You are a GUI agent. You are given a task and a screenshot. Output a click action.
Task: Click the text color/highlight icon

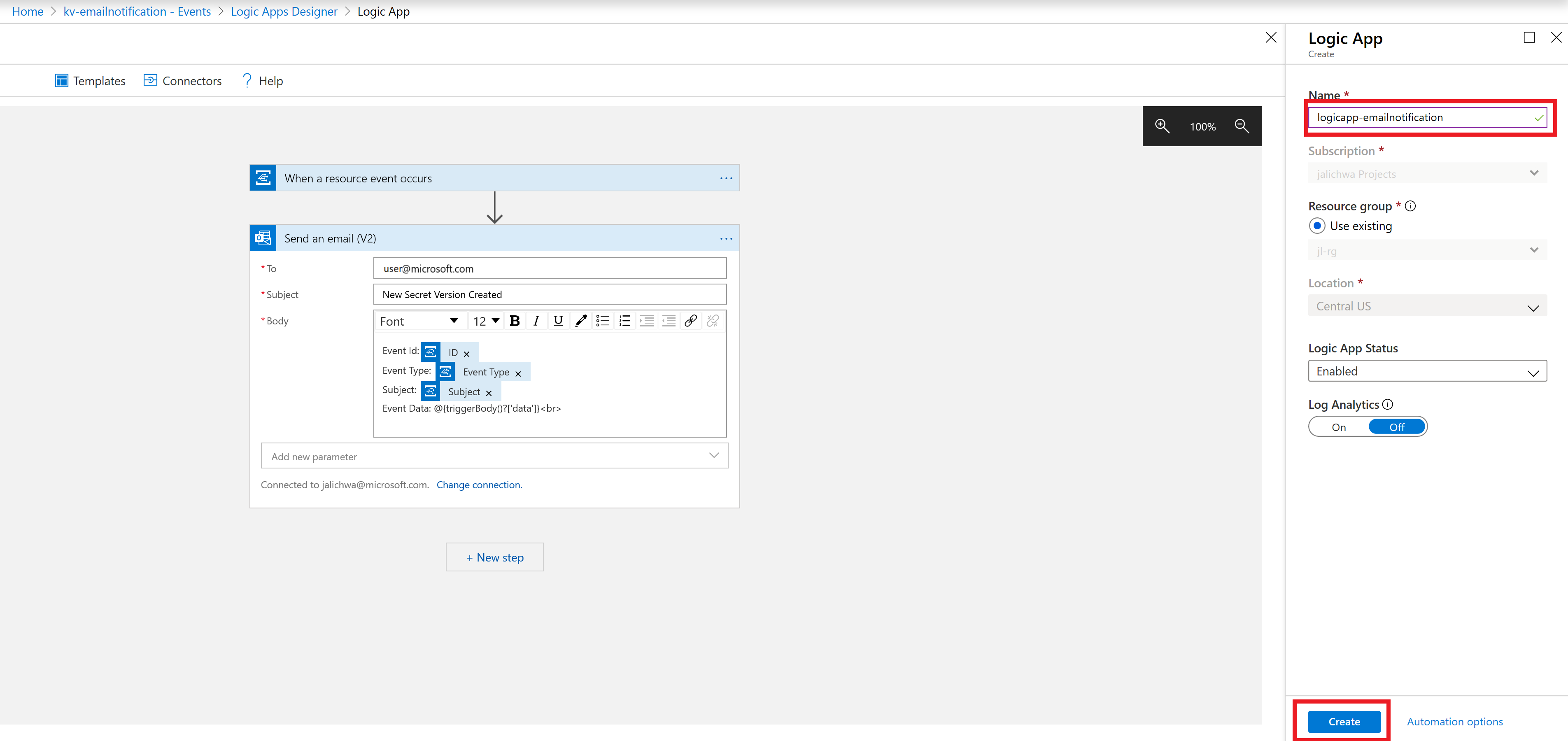(580, 321)
